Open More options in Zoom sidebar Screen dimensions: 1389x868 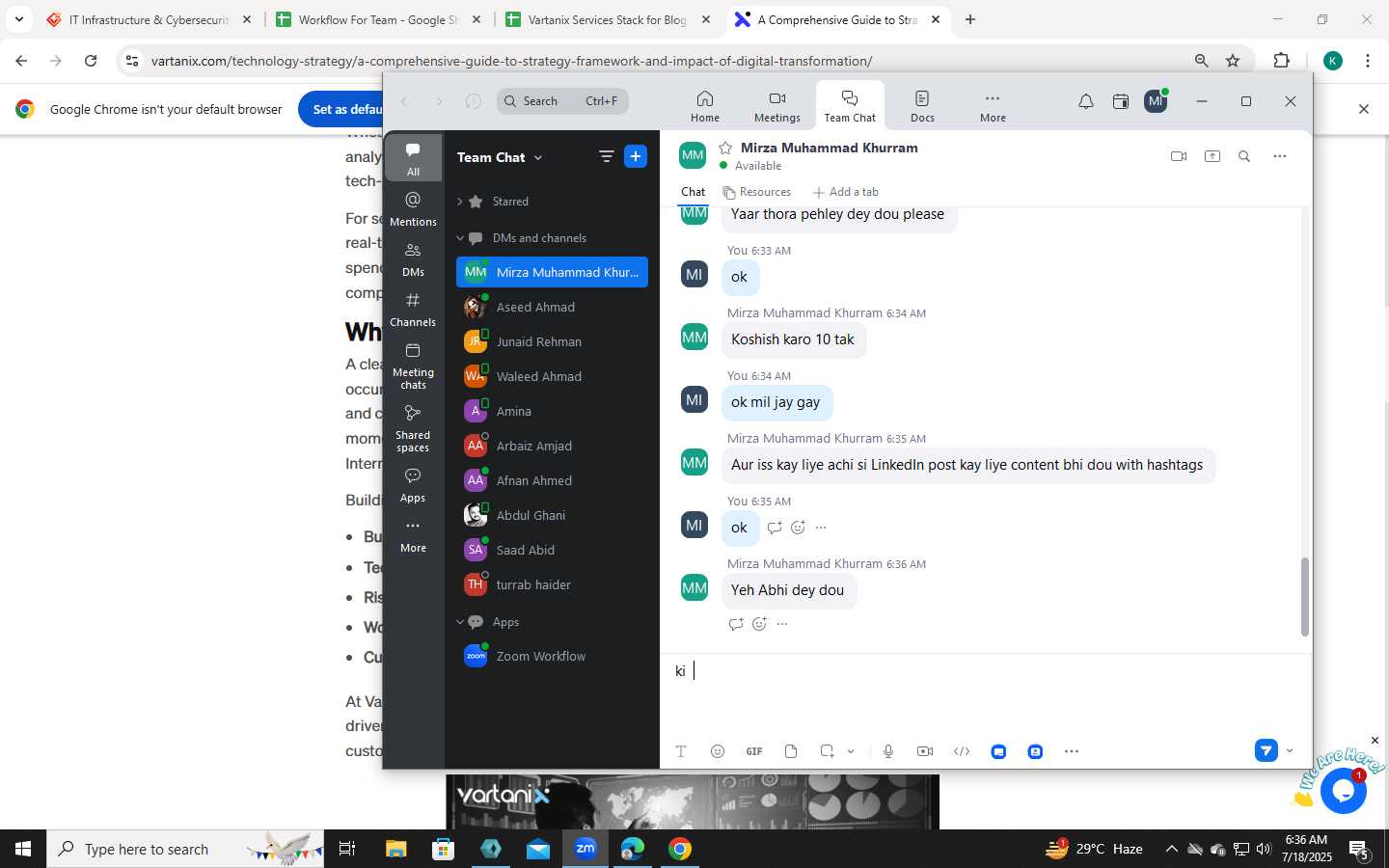[413, 535]
